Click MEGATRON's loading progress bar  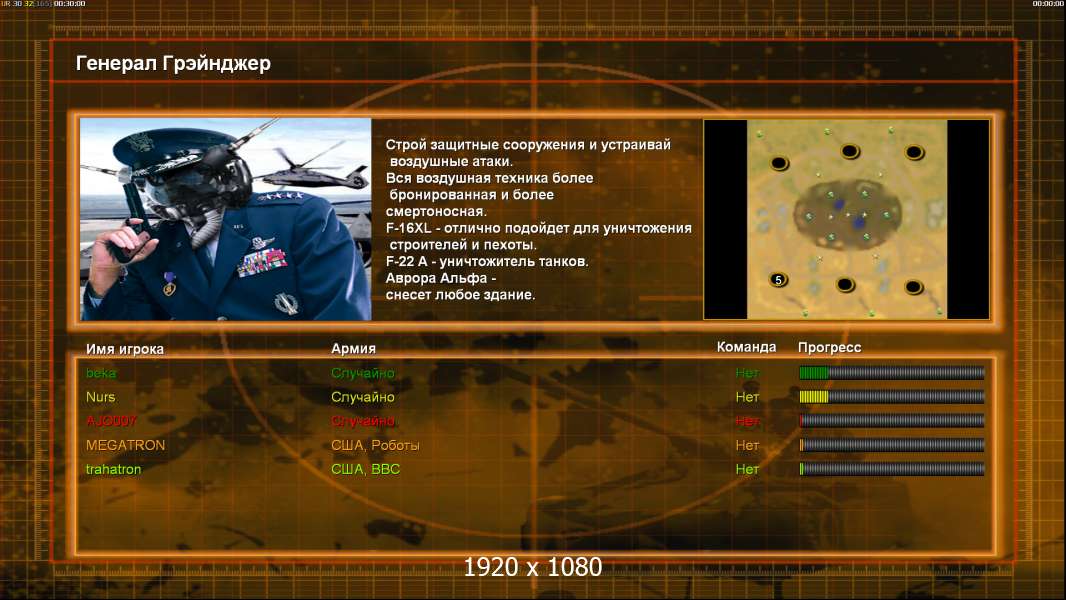(x=892, y=445)
